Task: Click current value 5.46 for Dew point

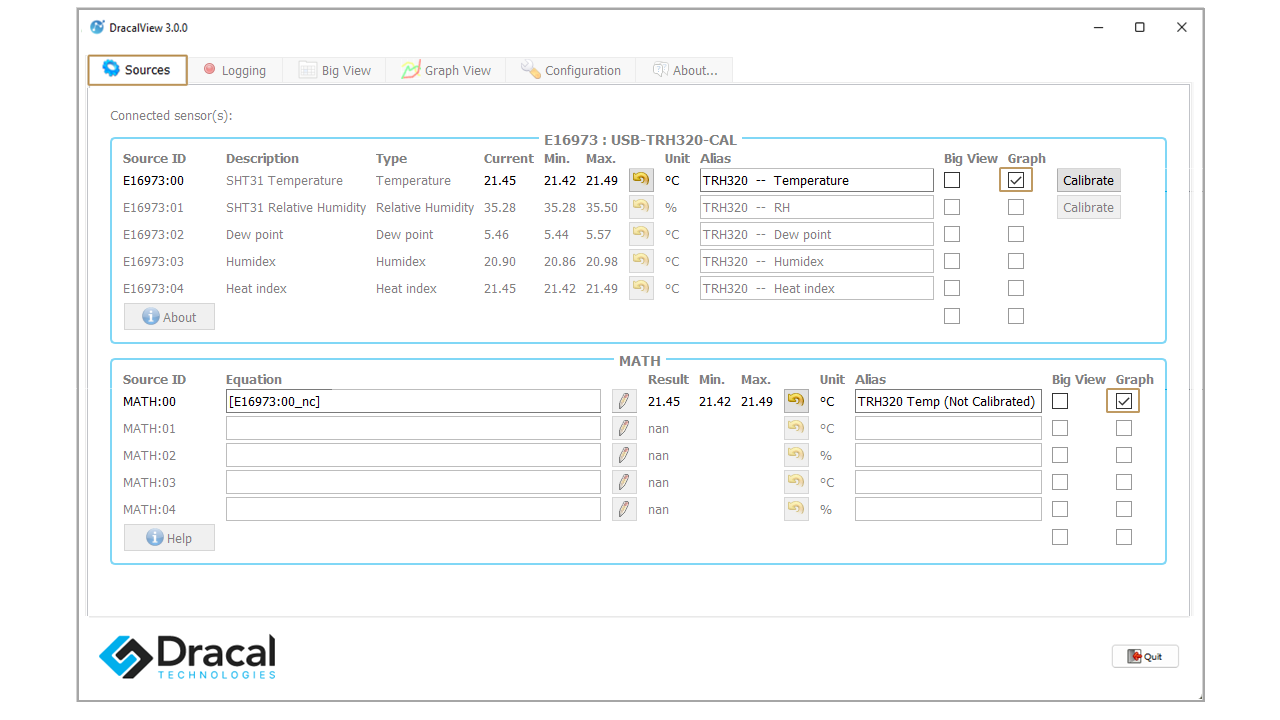Action: point(497,235)
